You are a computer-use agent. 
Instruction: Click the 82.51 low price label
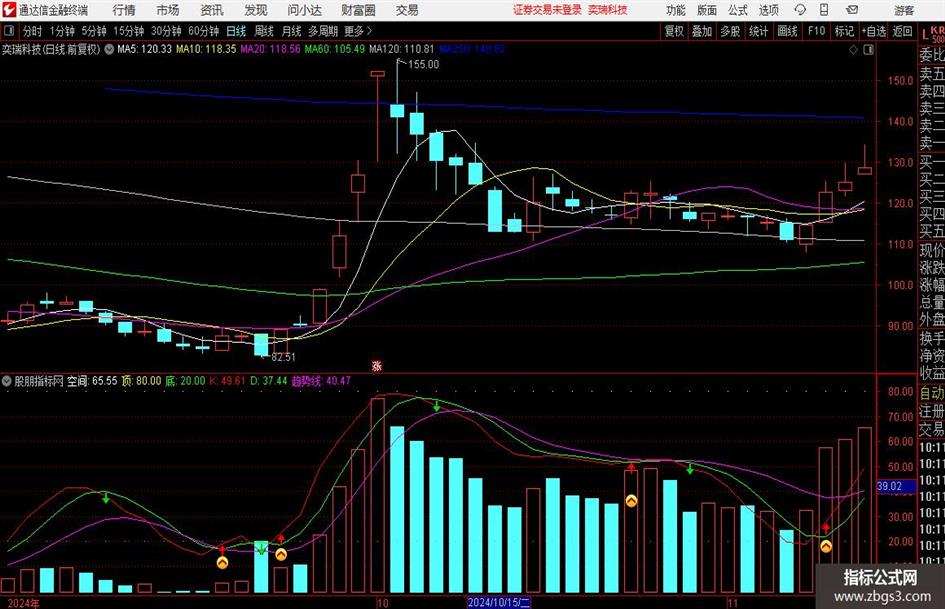[x=283, y=357]
